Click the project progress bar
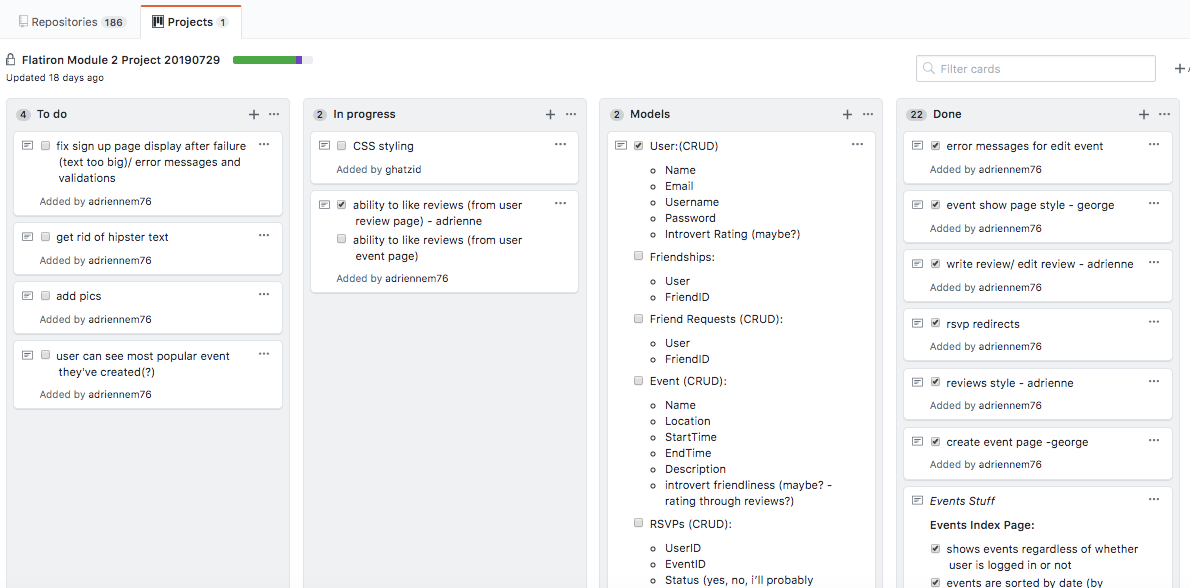This screenshot has height=588, width=1190. point(271,59)
